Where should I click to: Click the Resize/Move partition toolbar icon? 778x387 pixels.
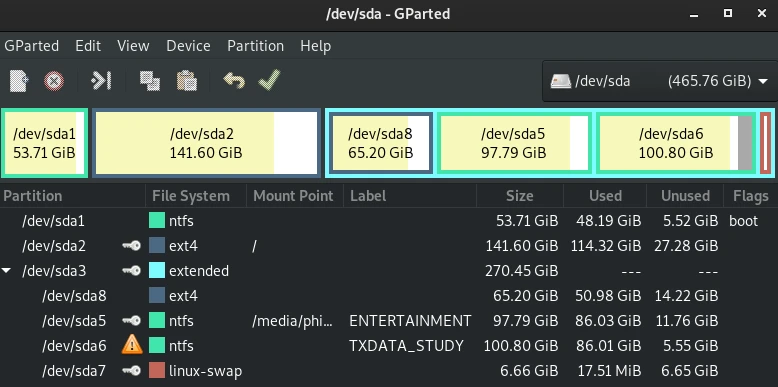point(101,80)
